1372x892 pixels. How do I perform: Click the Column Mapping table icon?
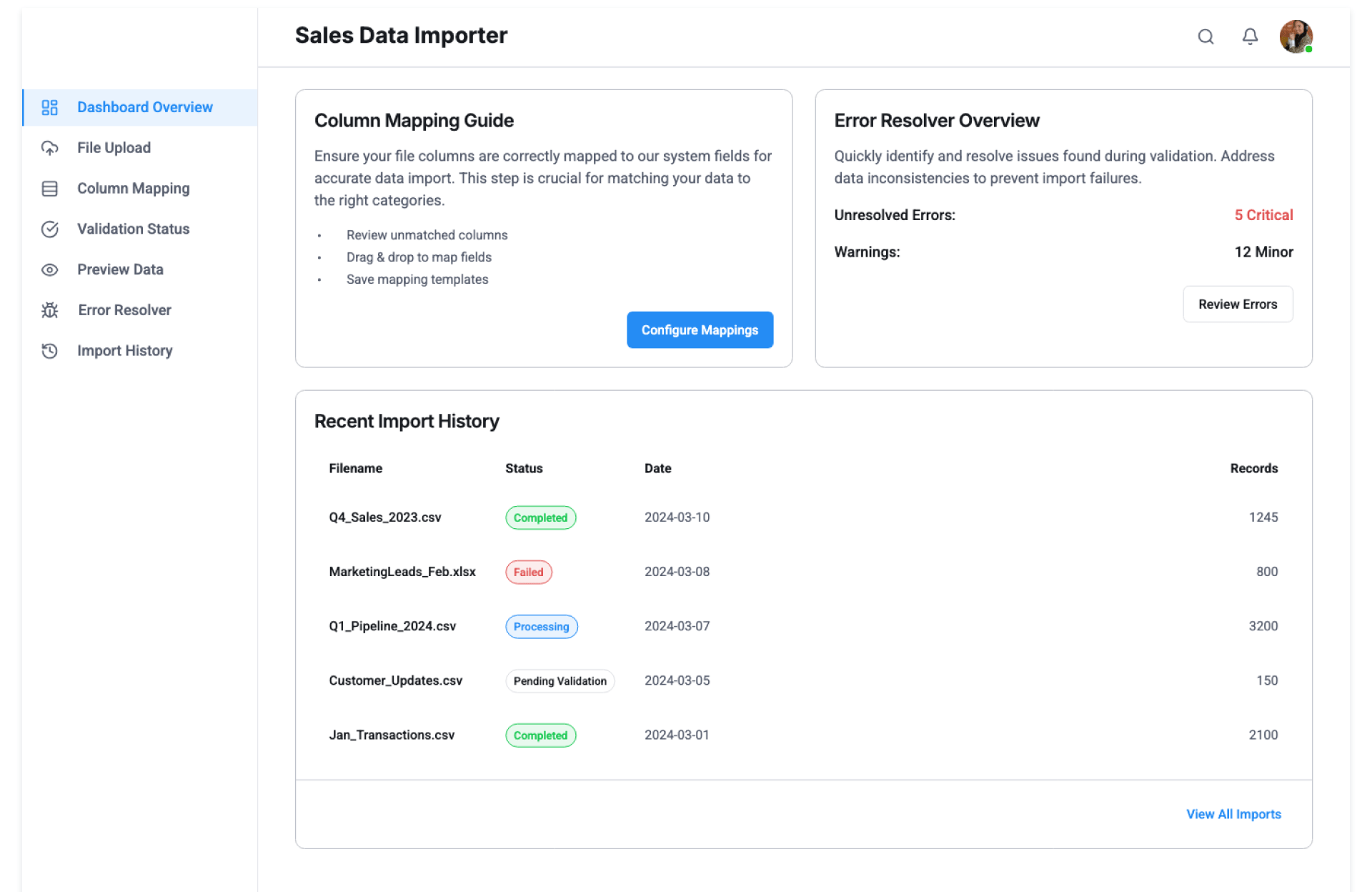[49, 189]
